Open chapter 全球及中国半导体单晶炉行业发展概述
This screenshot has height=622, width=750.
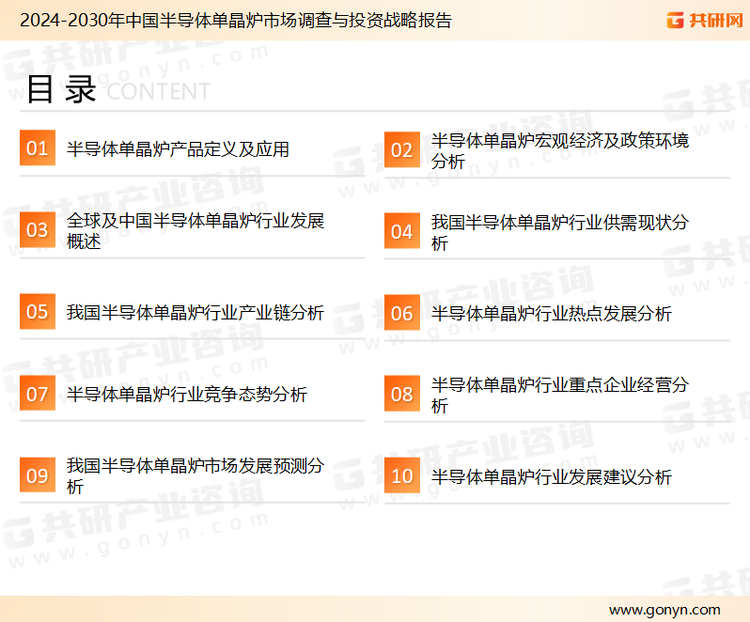pos(196,231)
